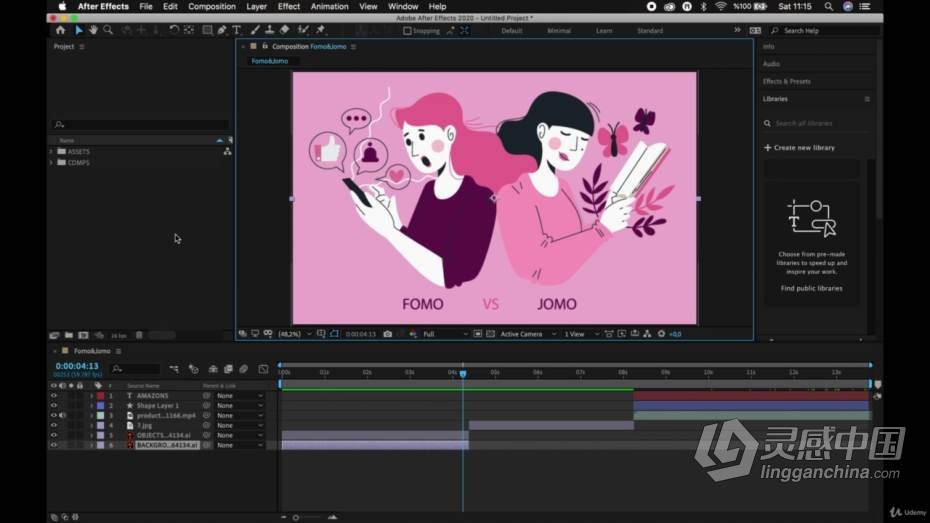Open magnification ratio dropdown 48.2%
The image size is (930, 523).
[294, 334]
